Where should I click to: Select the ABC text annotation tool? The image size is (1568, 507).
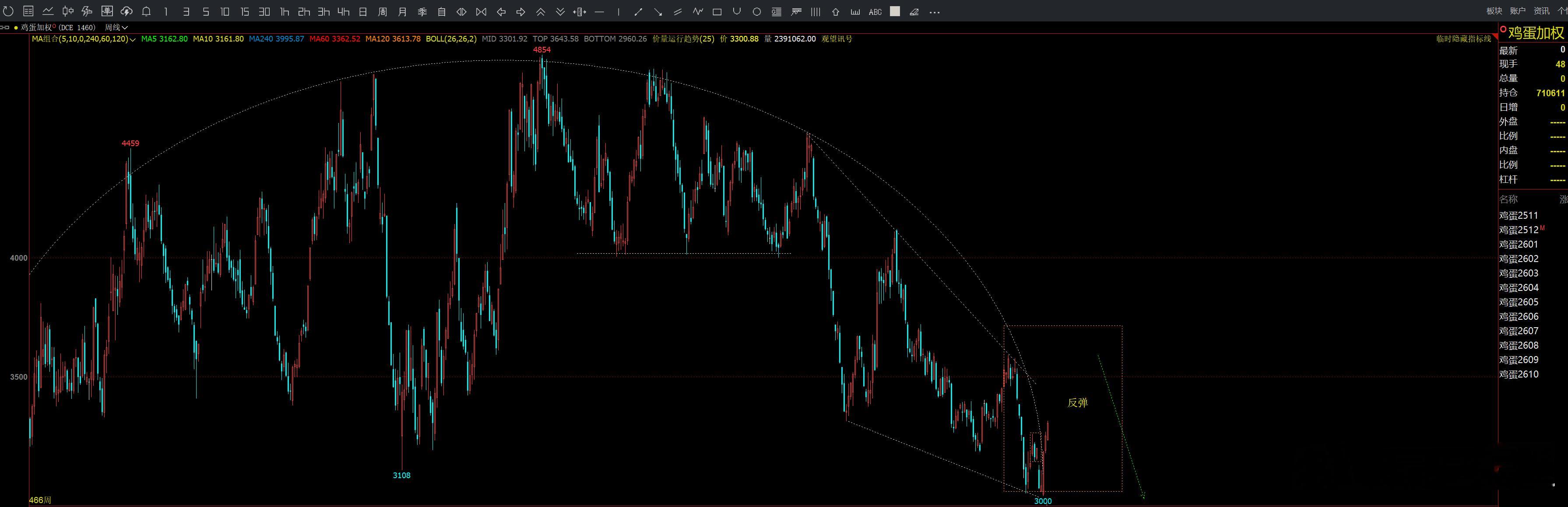[875, 11]
